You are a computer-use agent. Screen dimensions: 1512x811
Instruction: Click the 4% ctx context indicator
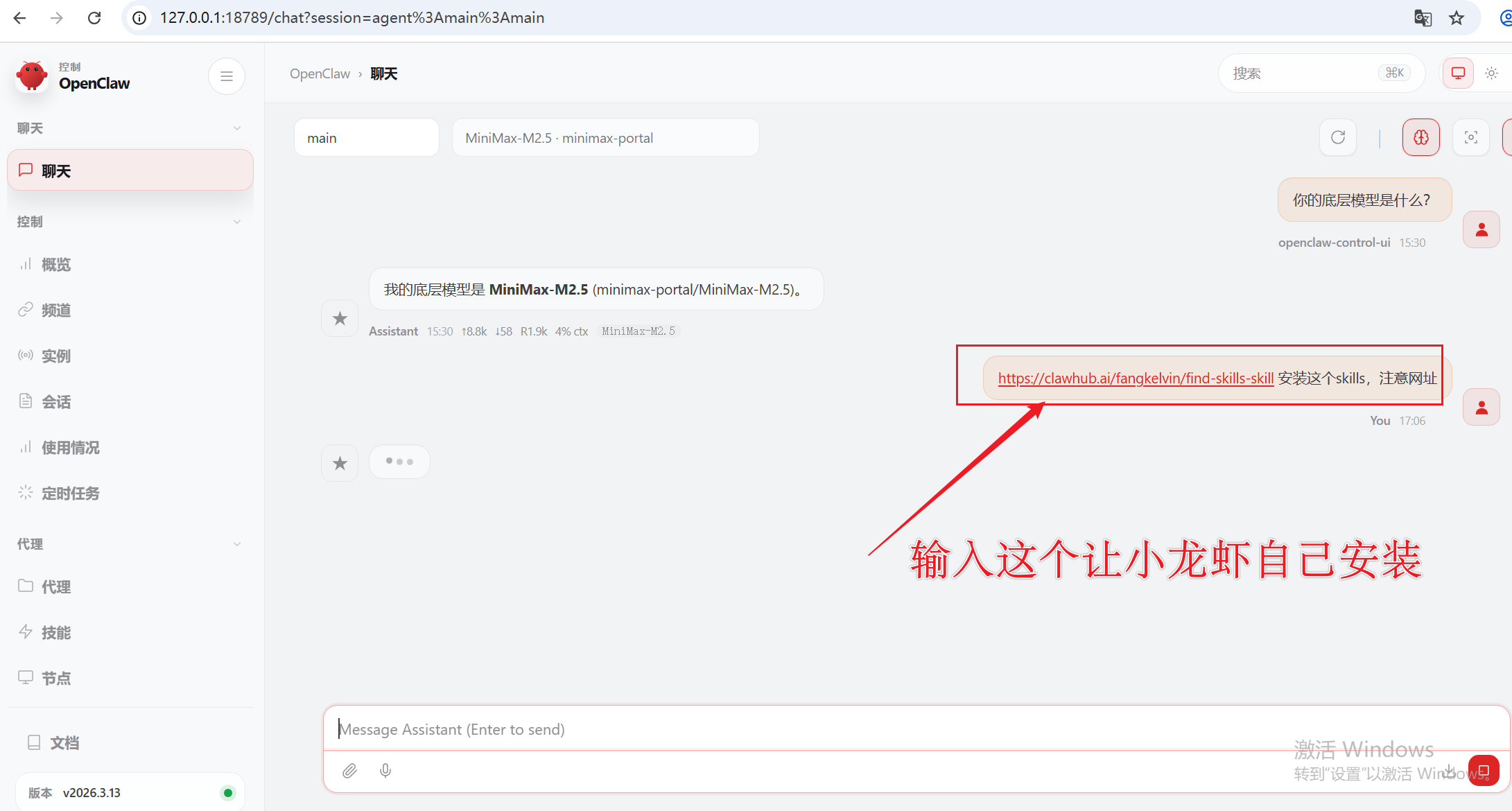pyautogui.click(x=571, y=331)
